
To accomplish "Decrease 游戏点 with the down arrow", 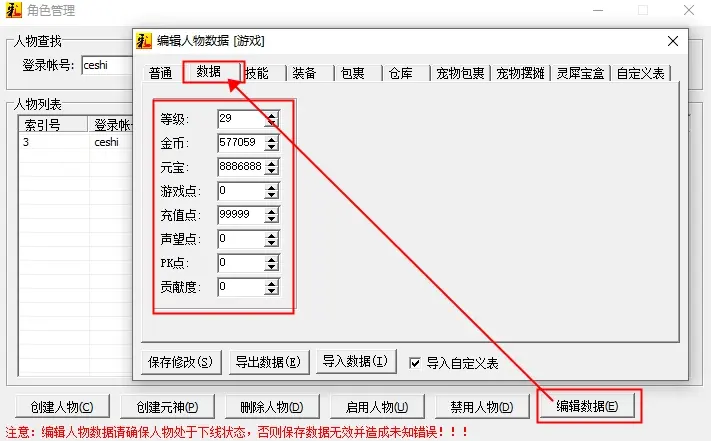I will (271, 195).
